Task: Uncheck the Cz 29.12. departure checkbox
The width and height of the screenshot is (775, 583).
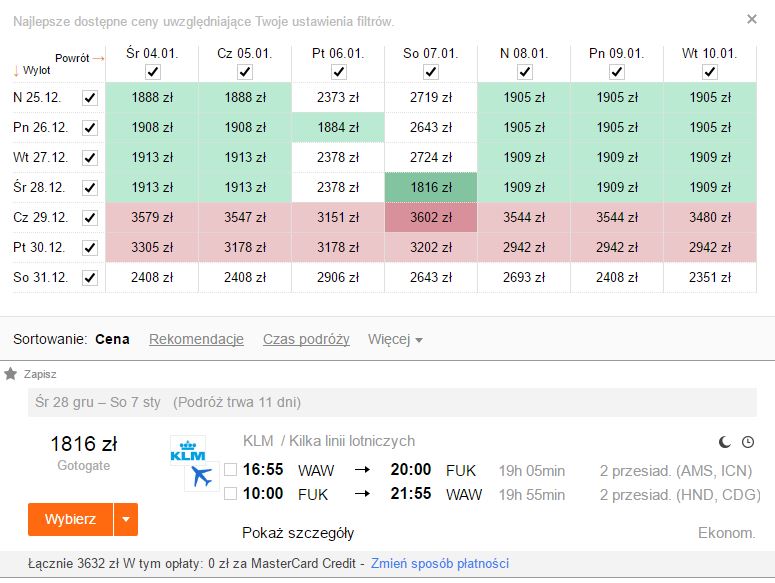Action: click(90, 218)
